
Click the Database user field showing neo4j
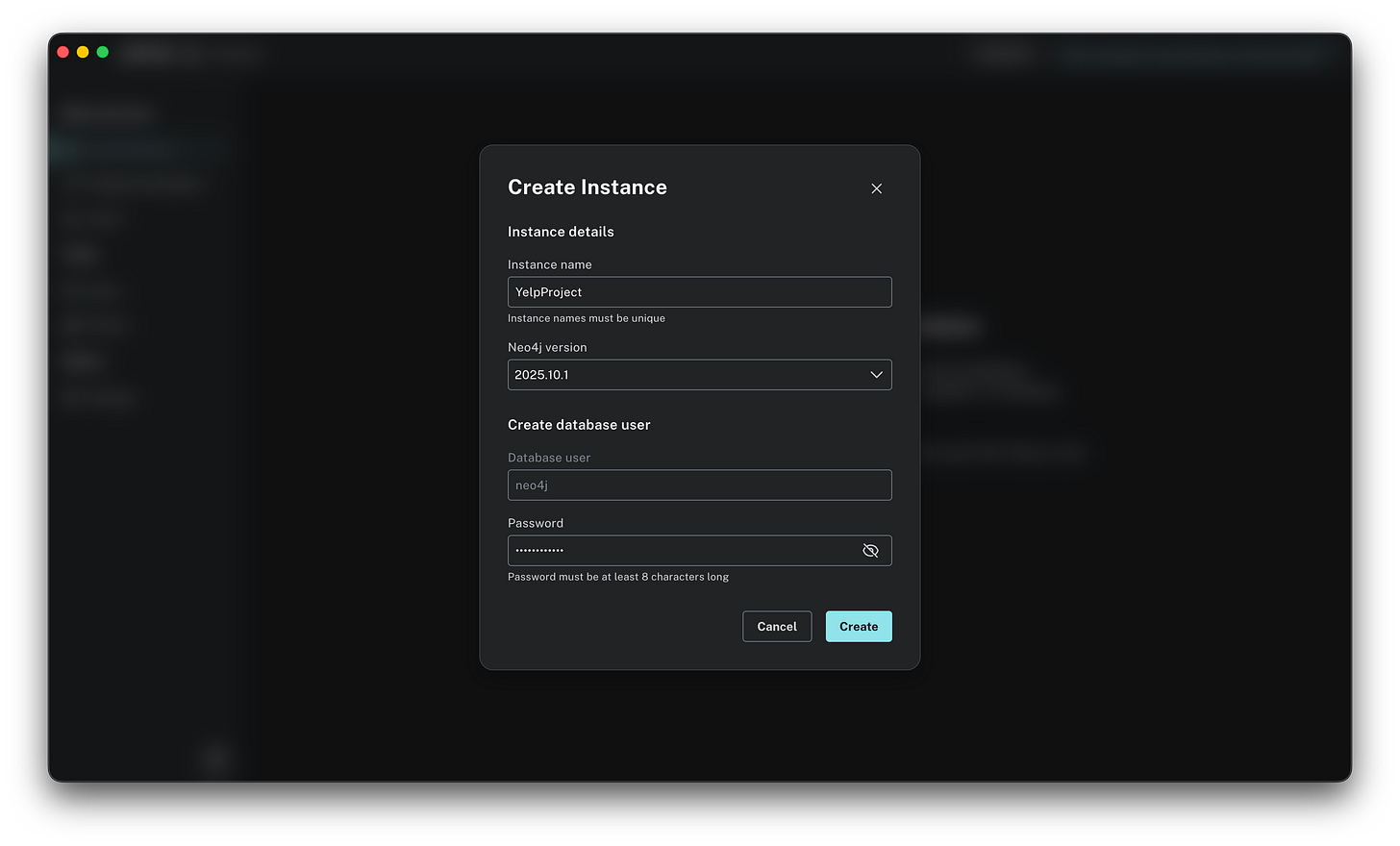pos(699,485)
